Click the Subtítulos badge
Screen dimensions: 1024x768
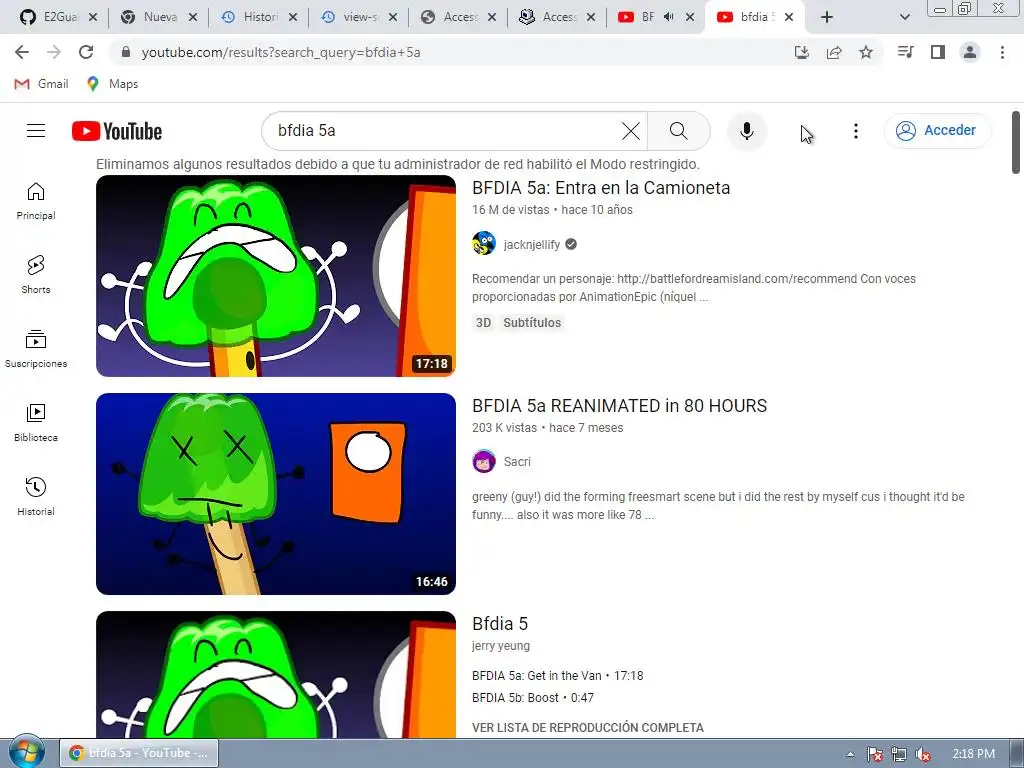click(532, 323)
